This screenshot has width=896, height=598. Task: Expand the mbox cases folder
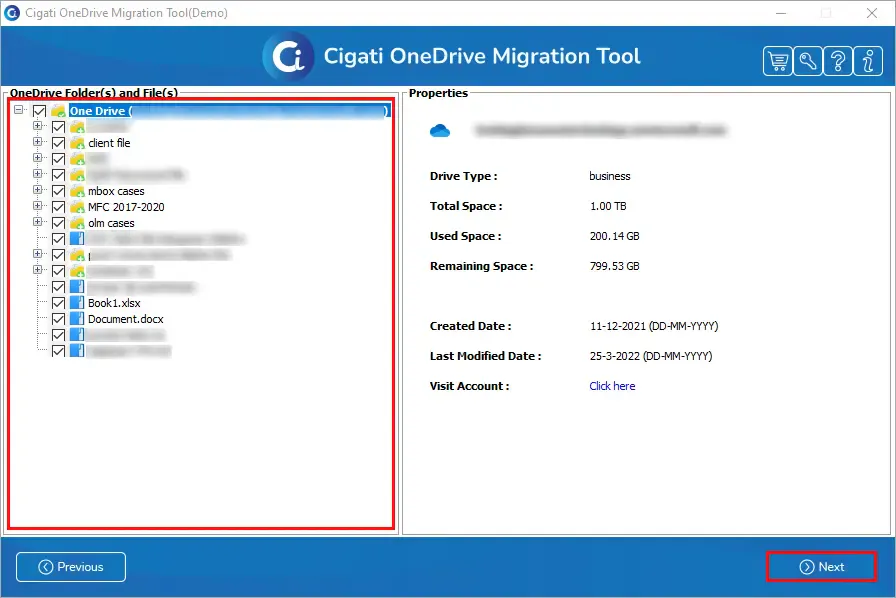(x=38, y=190)
